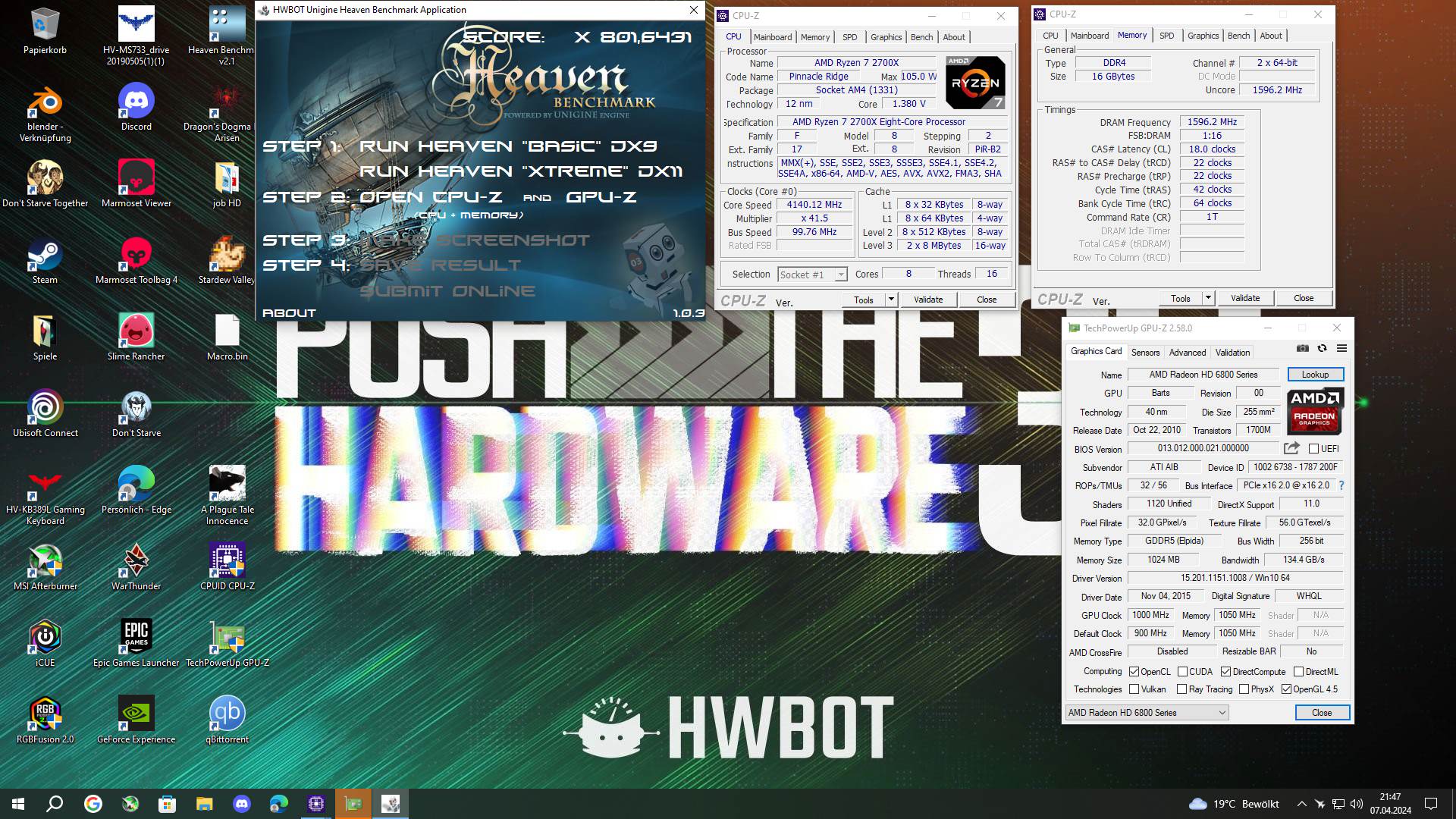The width and height of the screenshot is (1456, 819).
Task: Open the Socket #1 selection dropdown
Action: click(x=811, y=275)
